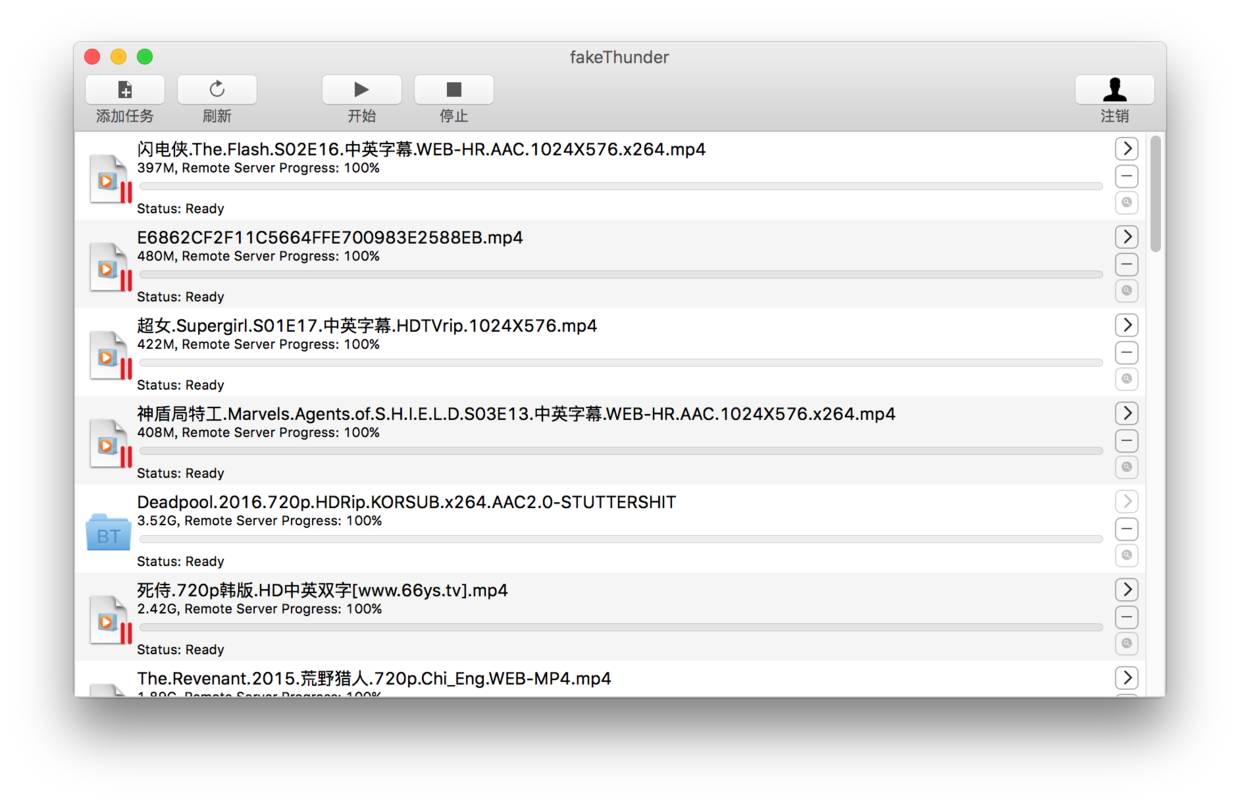
Task: Click the blue BT folder icon for Deadpool
Action: [x=108, y=532]
